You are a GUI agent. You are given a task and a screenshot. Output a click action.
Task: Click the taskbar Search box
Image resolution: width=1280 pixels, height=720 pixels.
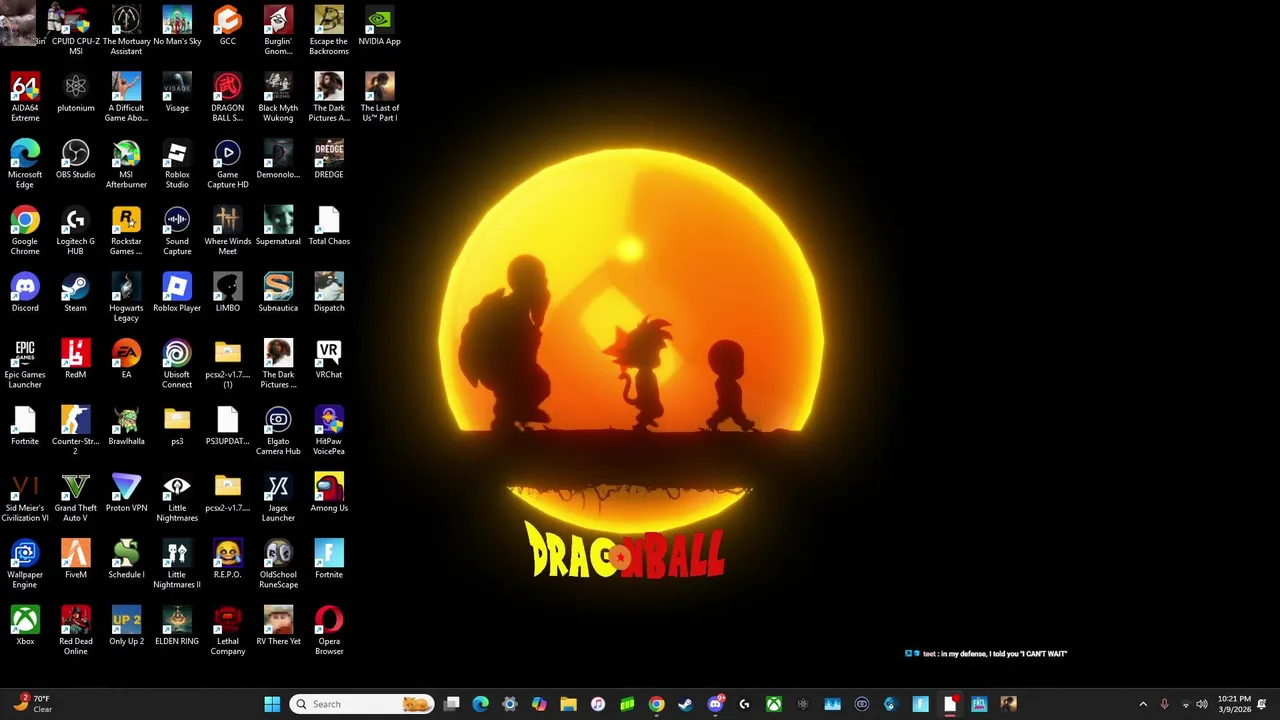361,704
